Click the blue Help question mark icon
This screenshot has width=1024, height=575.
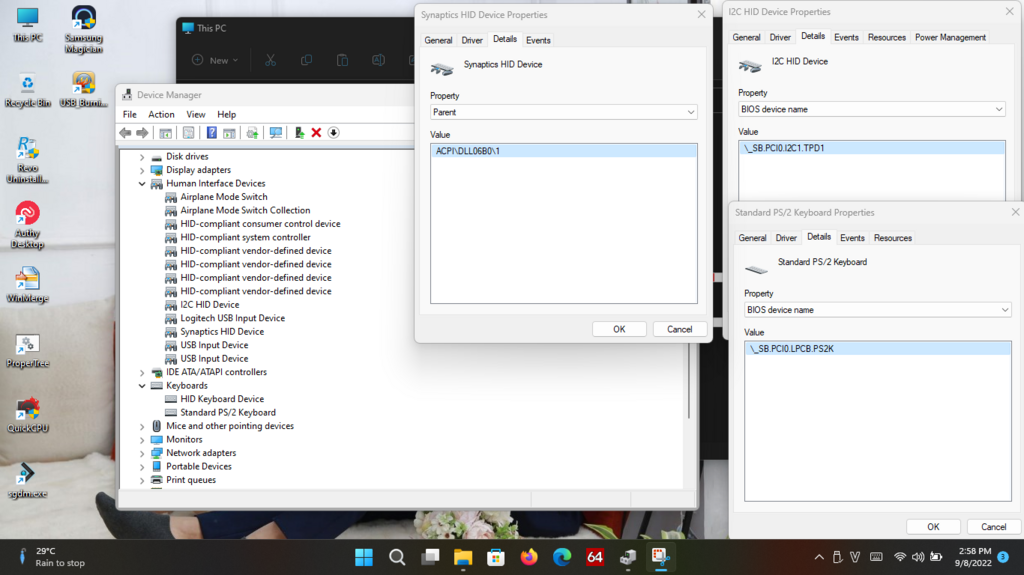pyautogui.click(x=211, y=132)
